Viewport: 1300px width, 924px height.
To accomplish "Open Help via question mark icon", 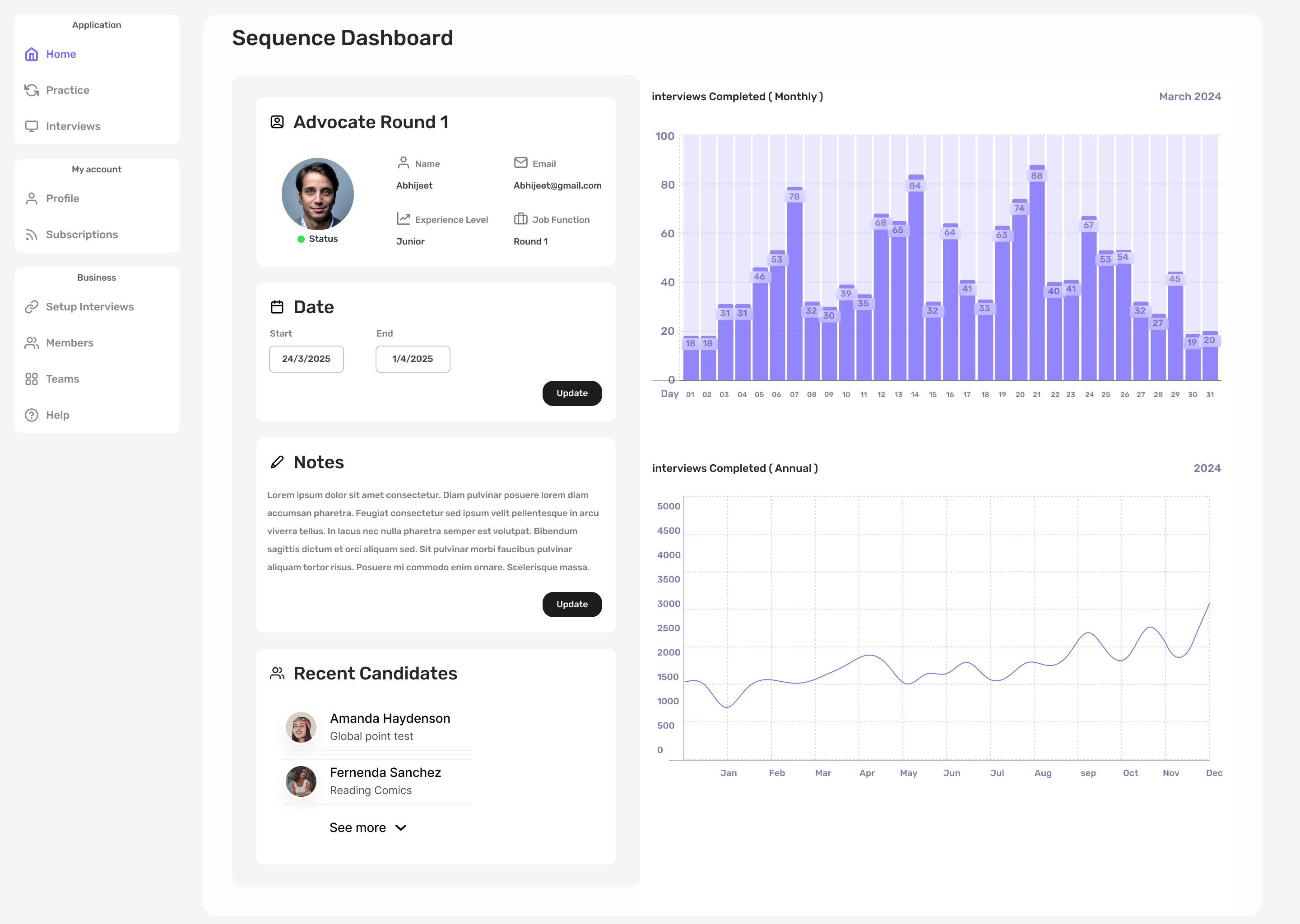I will click(x=31, y=415).
